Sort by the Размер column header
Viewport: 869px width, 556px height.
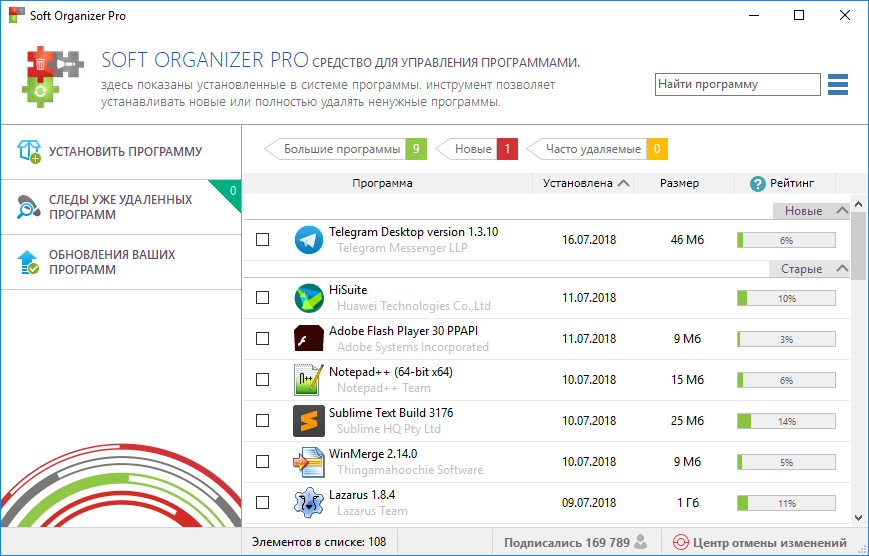coord(679,183)
